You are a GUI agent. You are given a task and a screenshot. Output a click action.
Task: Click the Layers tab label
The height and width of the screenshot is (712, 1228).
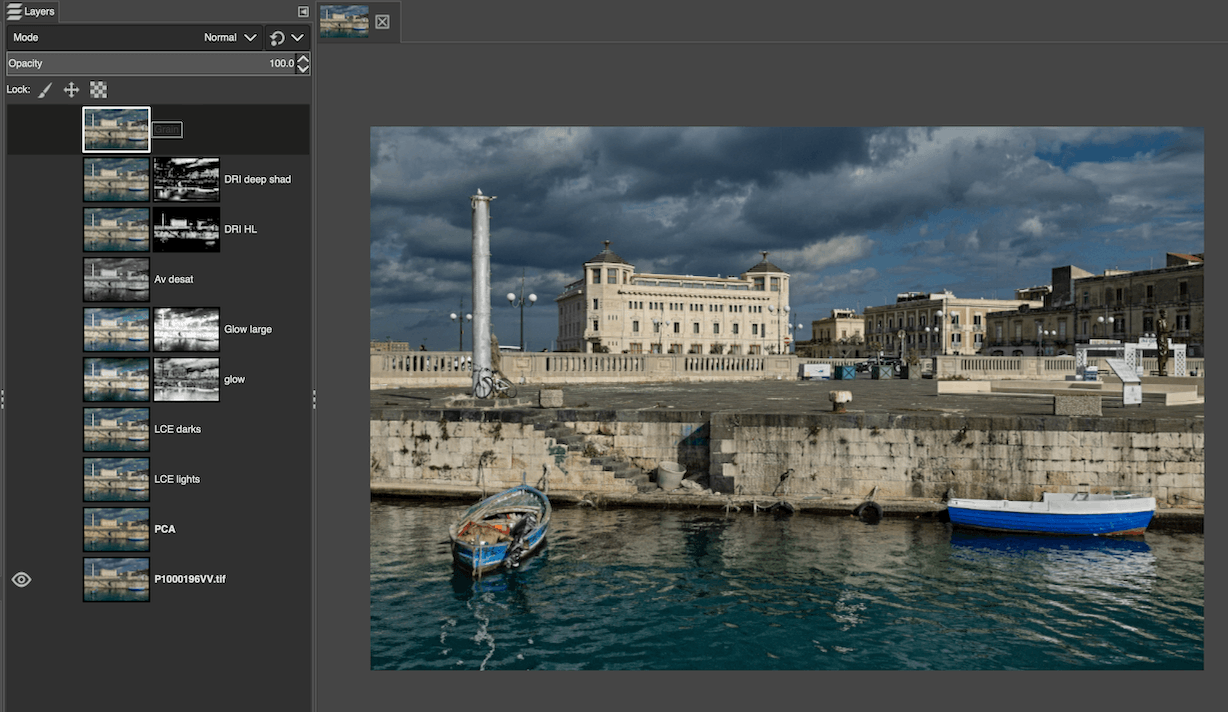pos(38,11)
